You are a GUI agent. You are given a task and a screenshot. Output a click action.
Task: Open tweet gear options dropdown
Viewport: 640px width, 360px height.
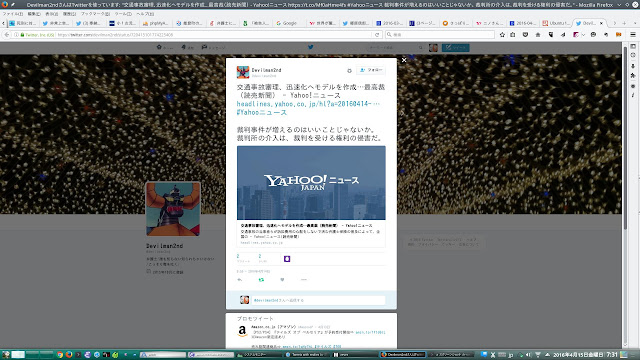[x=349, y=71]
